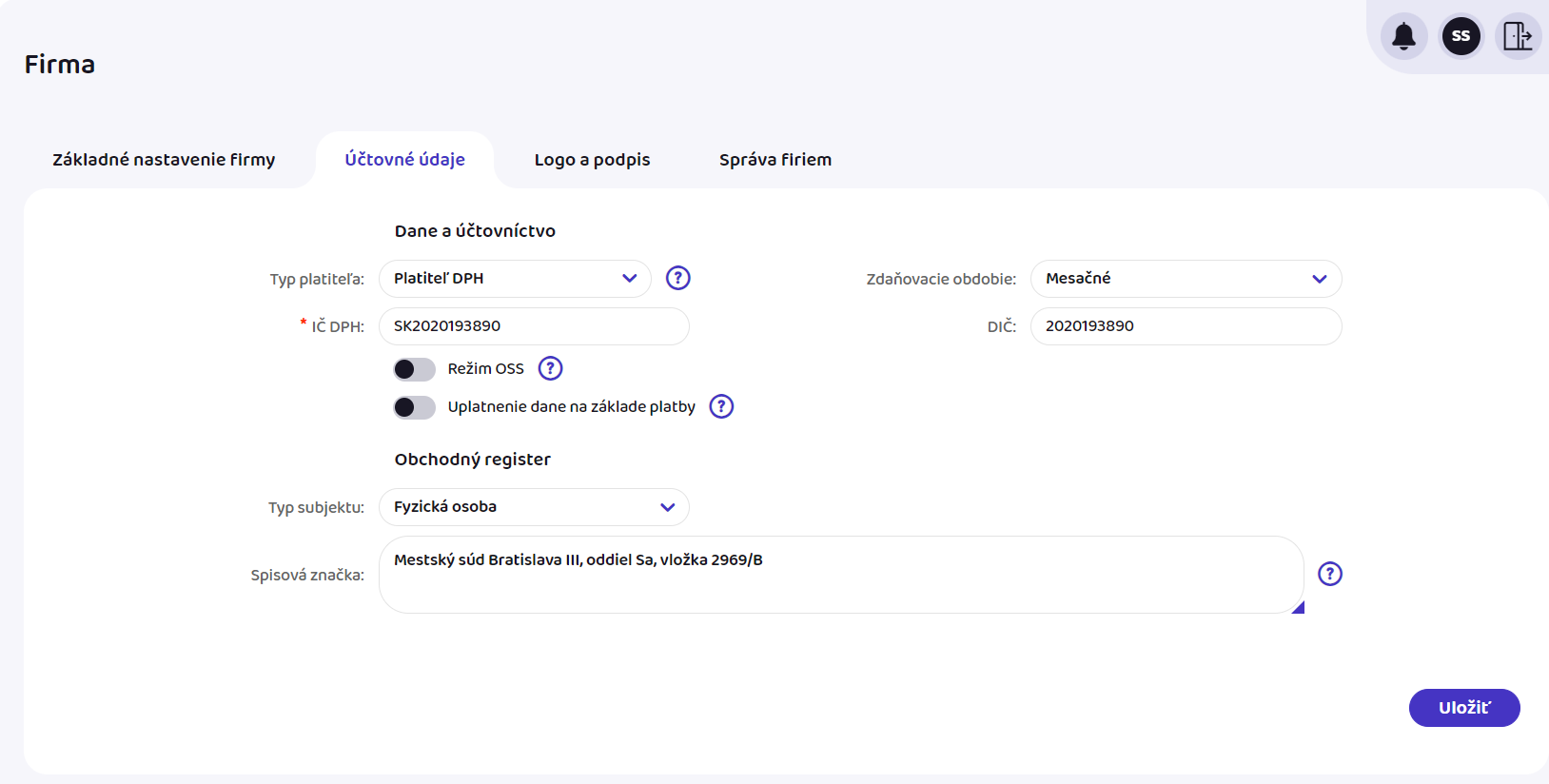Viewport: 1549px width, 784px height.
Task: Enable the Režim OSS switch
Action: pyautogui.click(x=415, y=369)
